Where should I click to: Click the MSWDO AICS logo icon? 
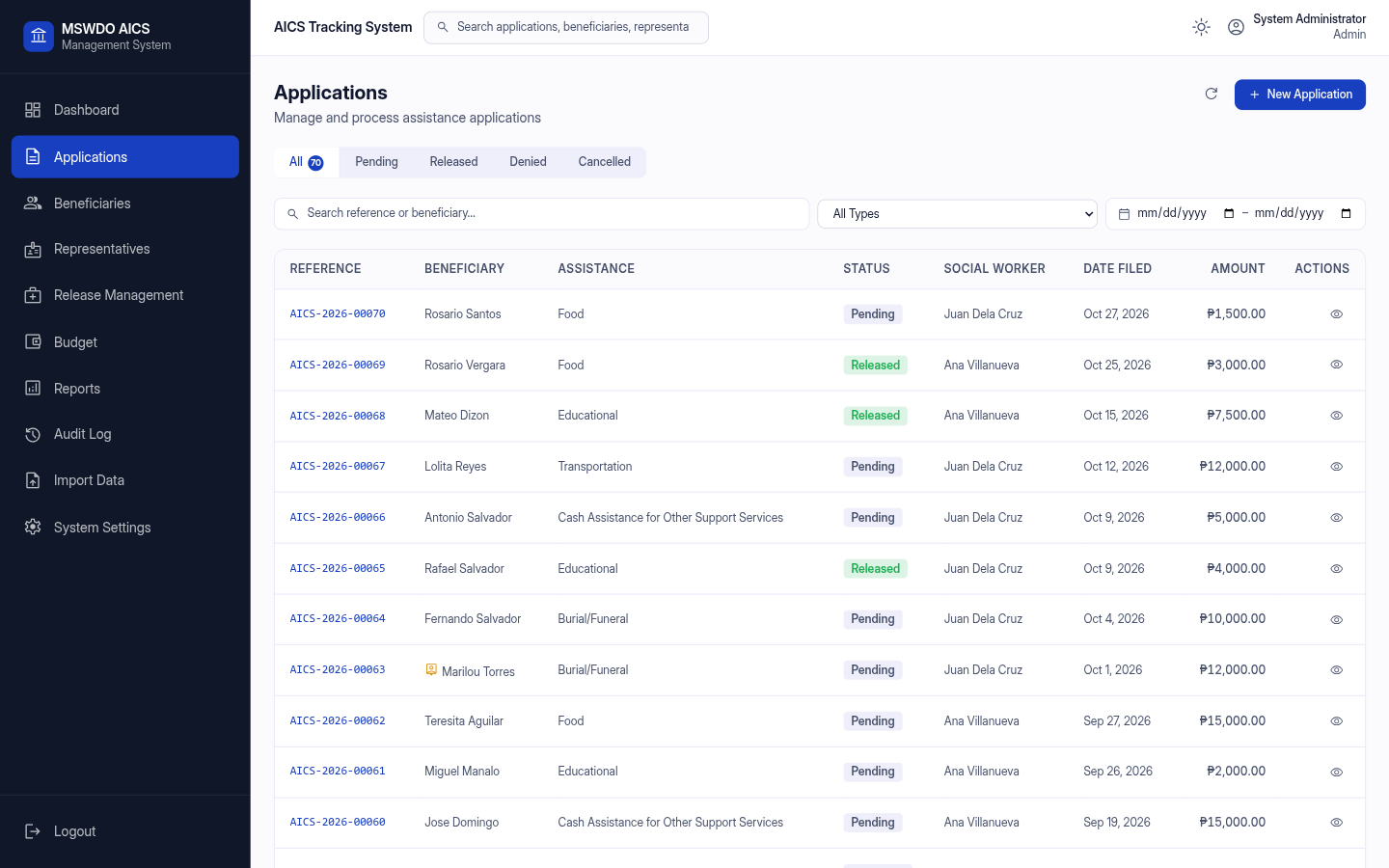coord(39,37)
